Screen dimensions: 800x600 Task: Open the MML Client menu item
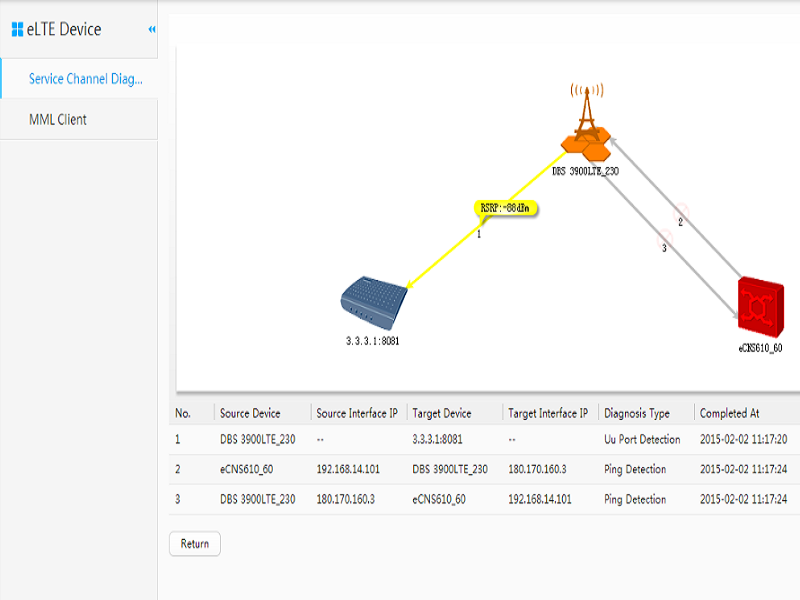58,119
